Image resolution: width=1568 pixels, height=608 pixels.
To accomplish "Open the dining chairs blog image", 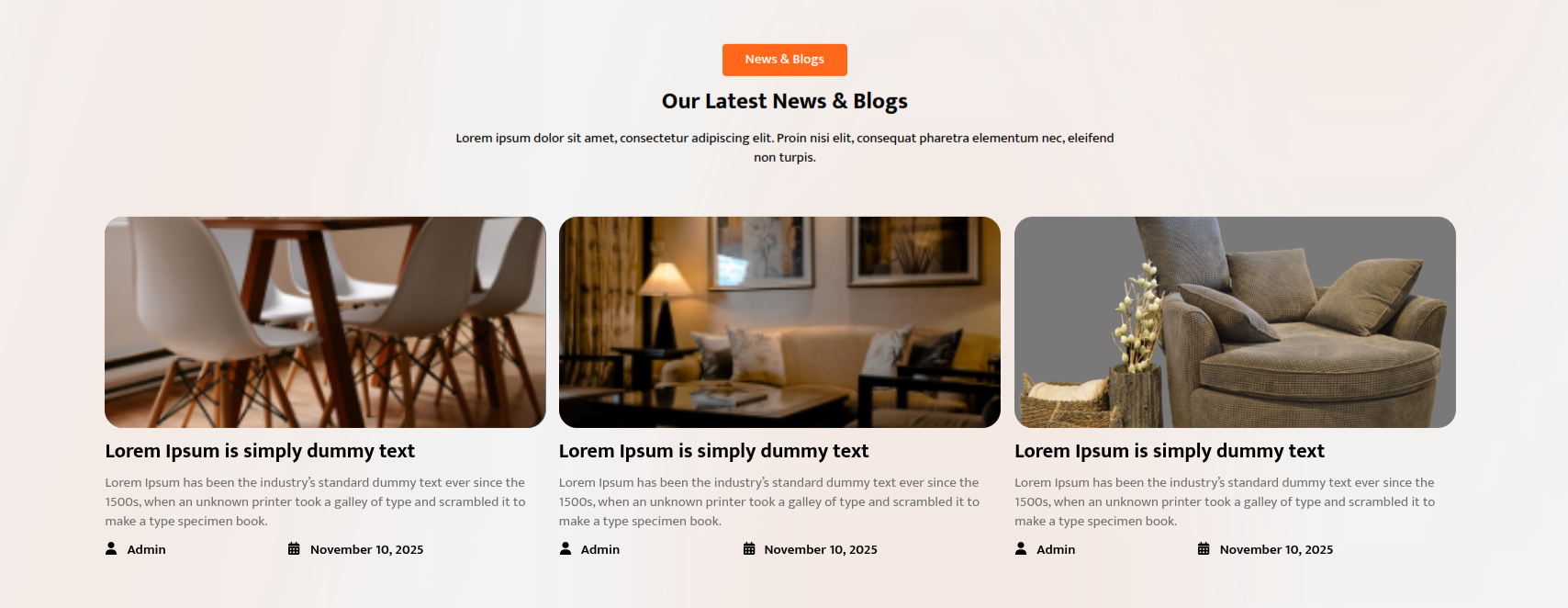I will coord(325,322).
